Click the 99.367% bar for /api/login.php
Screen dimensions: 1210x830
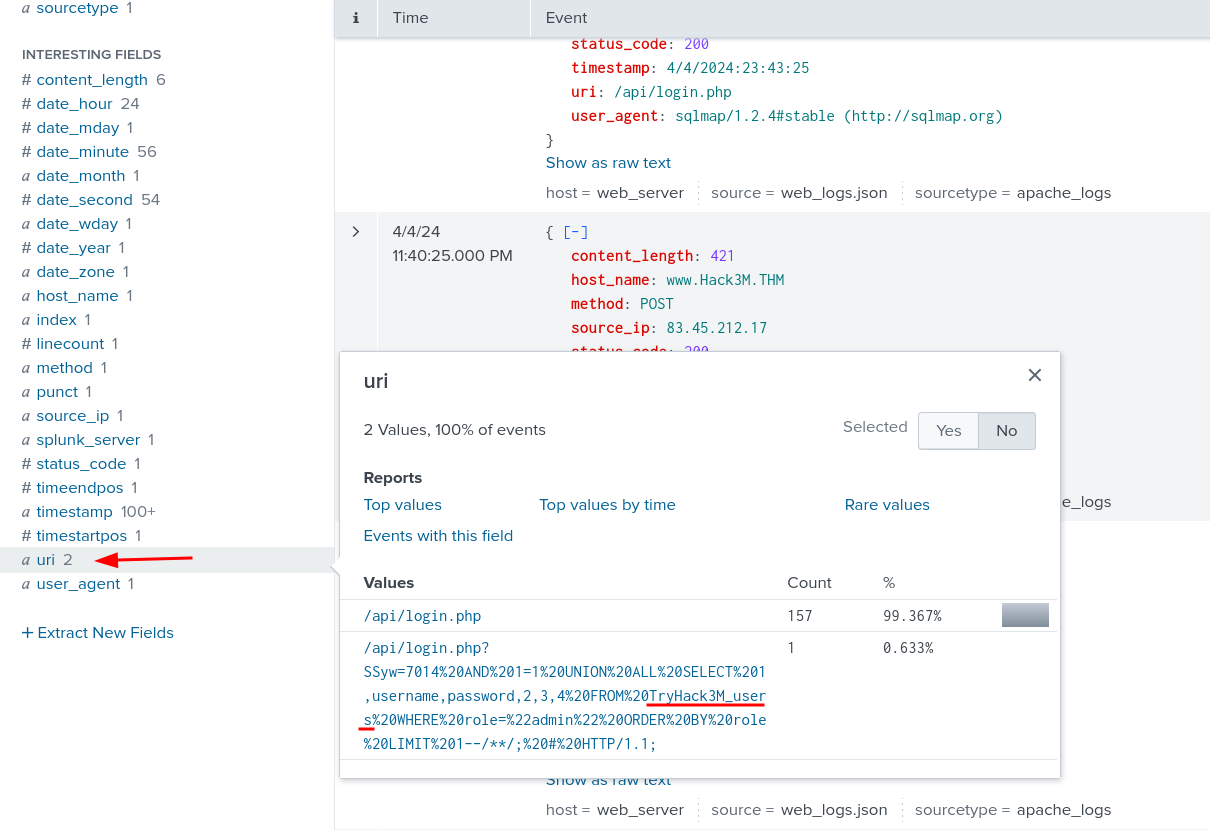coord(1025,616)
